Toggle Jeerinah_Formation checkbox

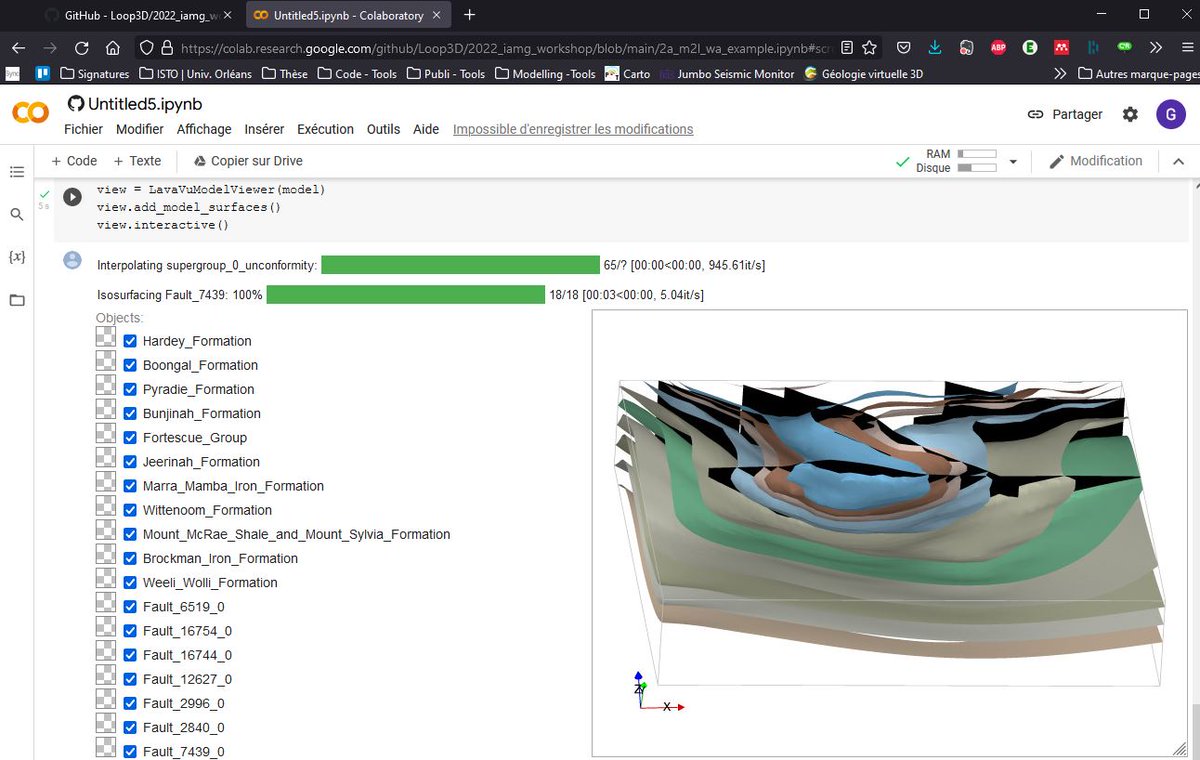coord(130,462)
